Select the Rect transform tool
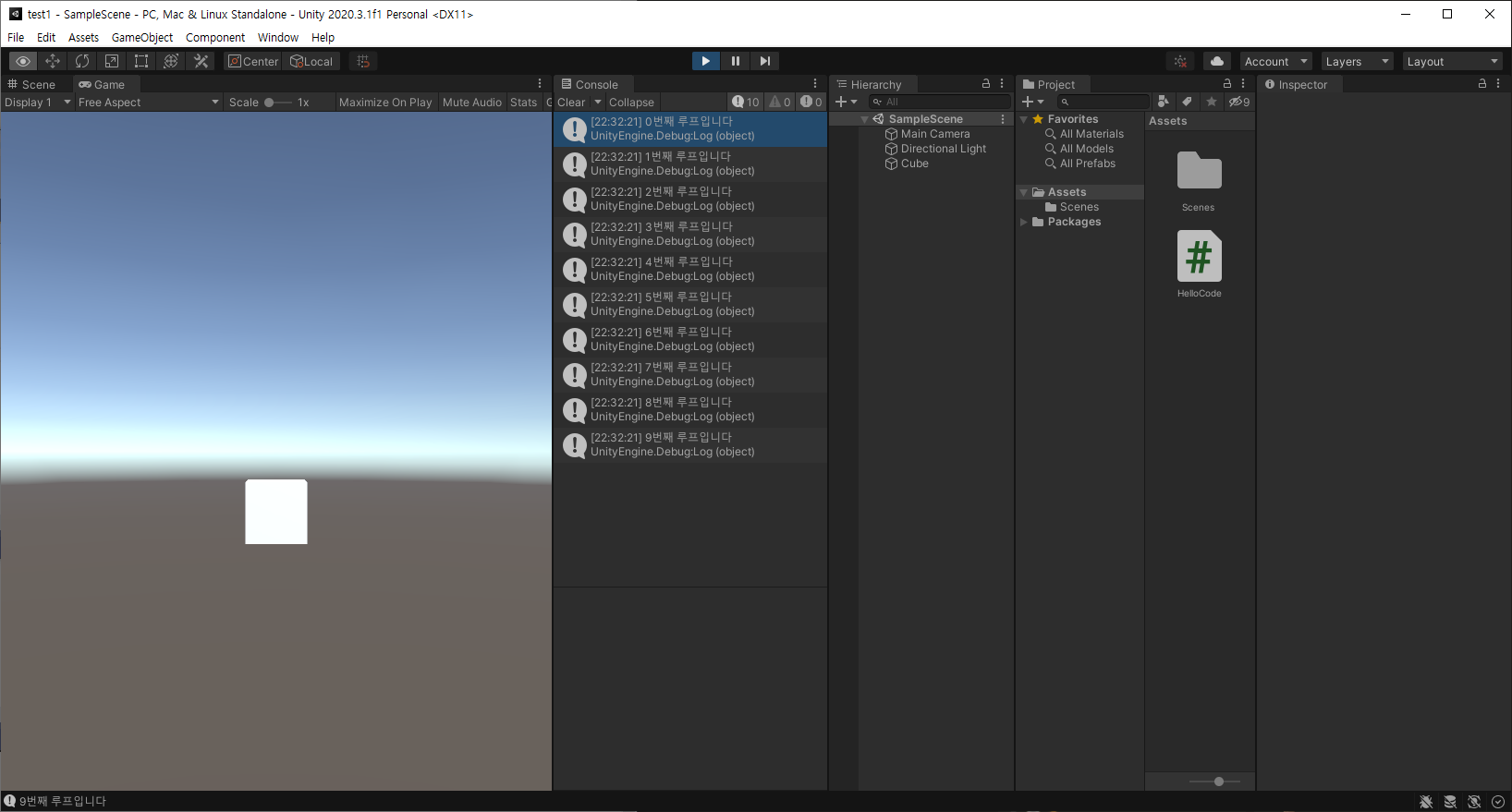1512x812 pixels. pos(141,61)
